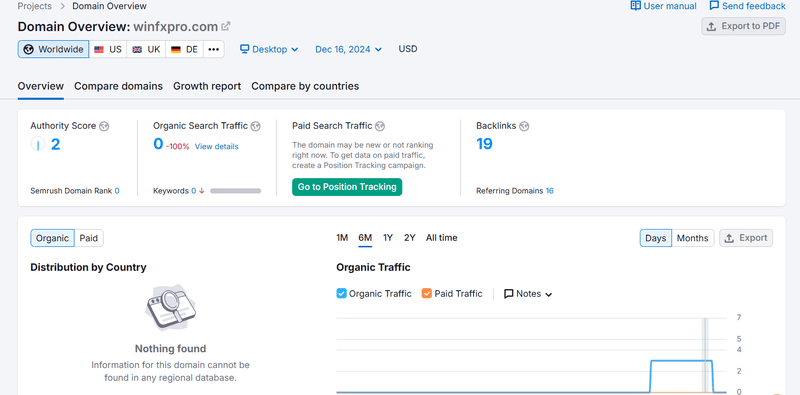The width and height of the screenshot is (800, 395).
Task: Click the Backlinks value 19
Action: point(484,144)
